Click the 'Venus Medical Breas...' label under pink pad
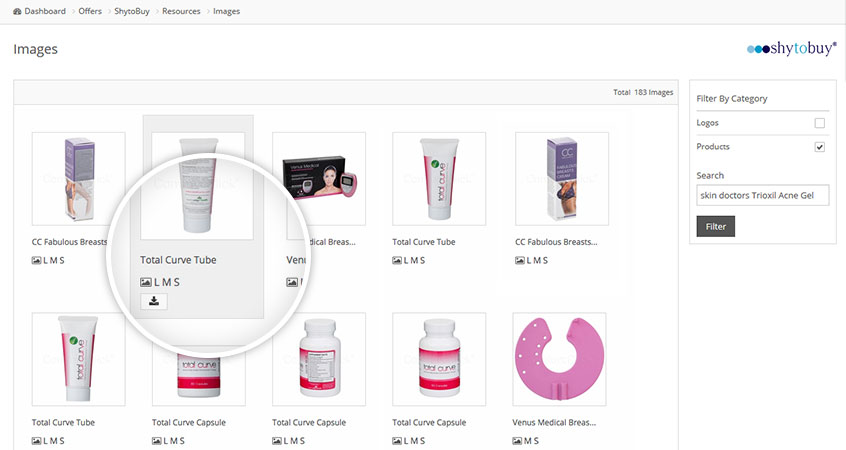This screenshot has height=450, width=846. (554, 422)
